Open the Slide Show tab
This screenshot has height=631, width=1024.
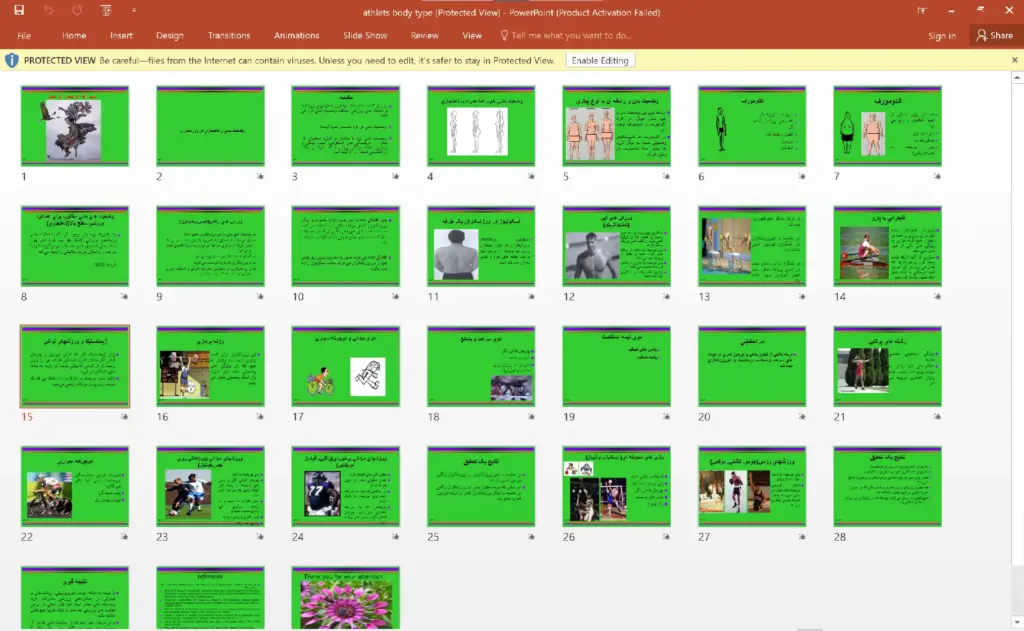(365, 35)
